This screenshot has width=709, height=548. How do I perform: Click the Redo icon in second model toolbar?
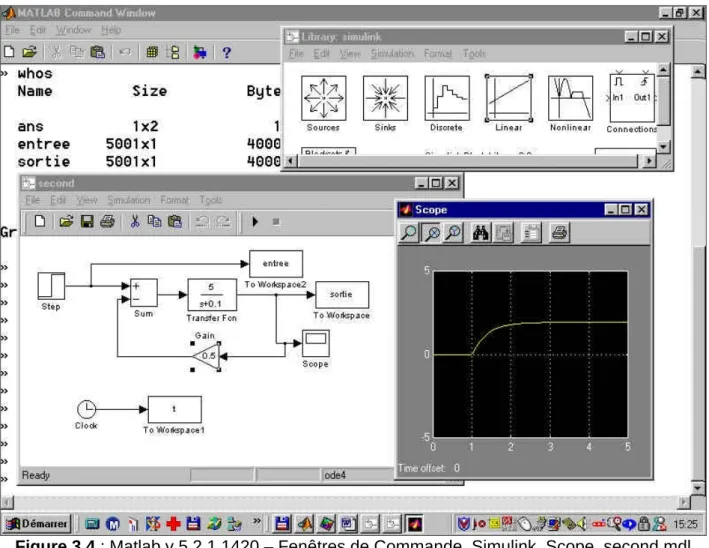pyautogui.click(x=223, y=222)
